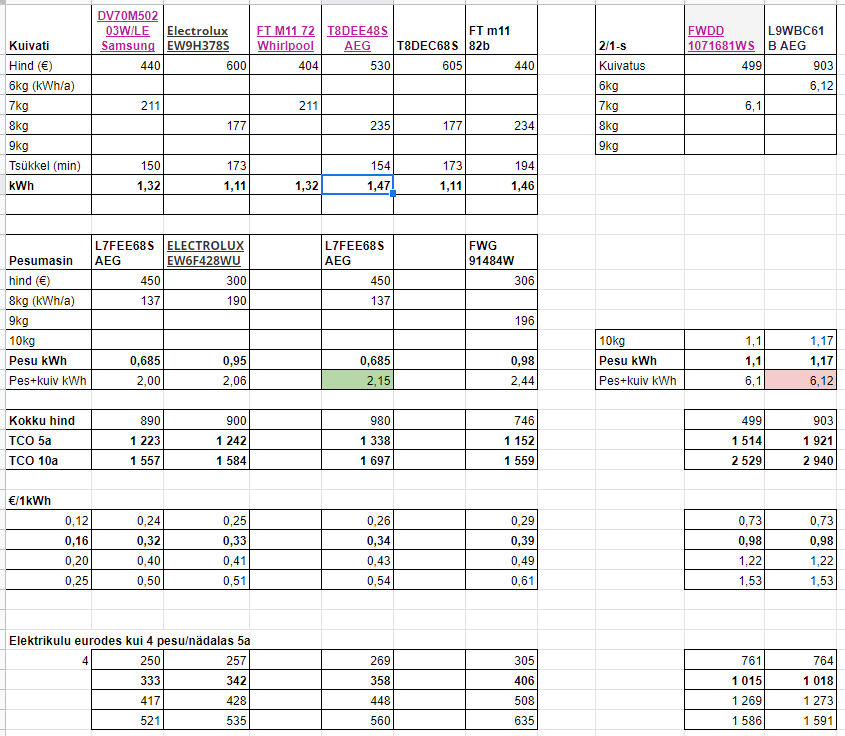Open the FWDD 1071681WS link

[x=721, y=38]
